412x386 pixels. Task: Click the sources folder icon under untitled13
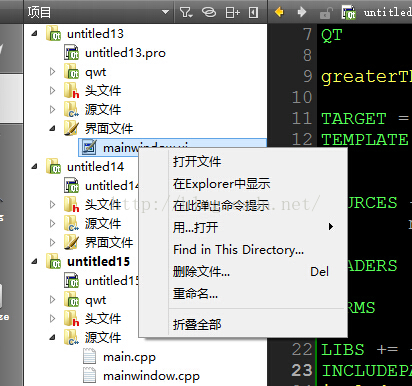point(71,109)
